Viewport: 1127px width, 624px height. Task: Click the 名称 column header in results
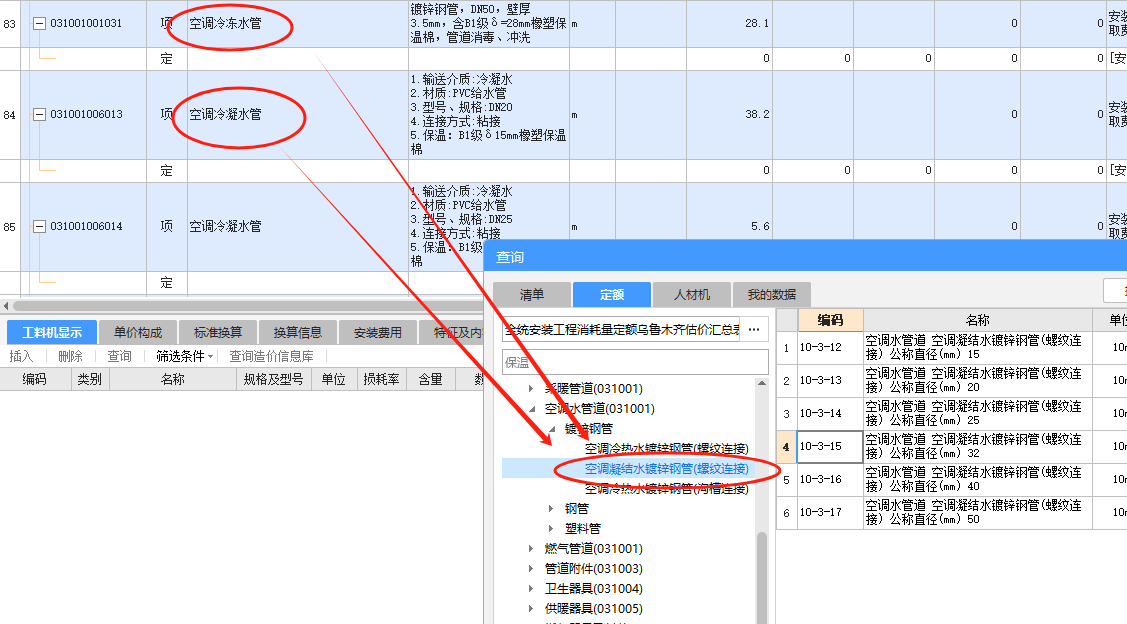click(x=978, y=320)
